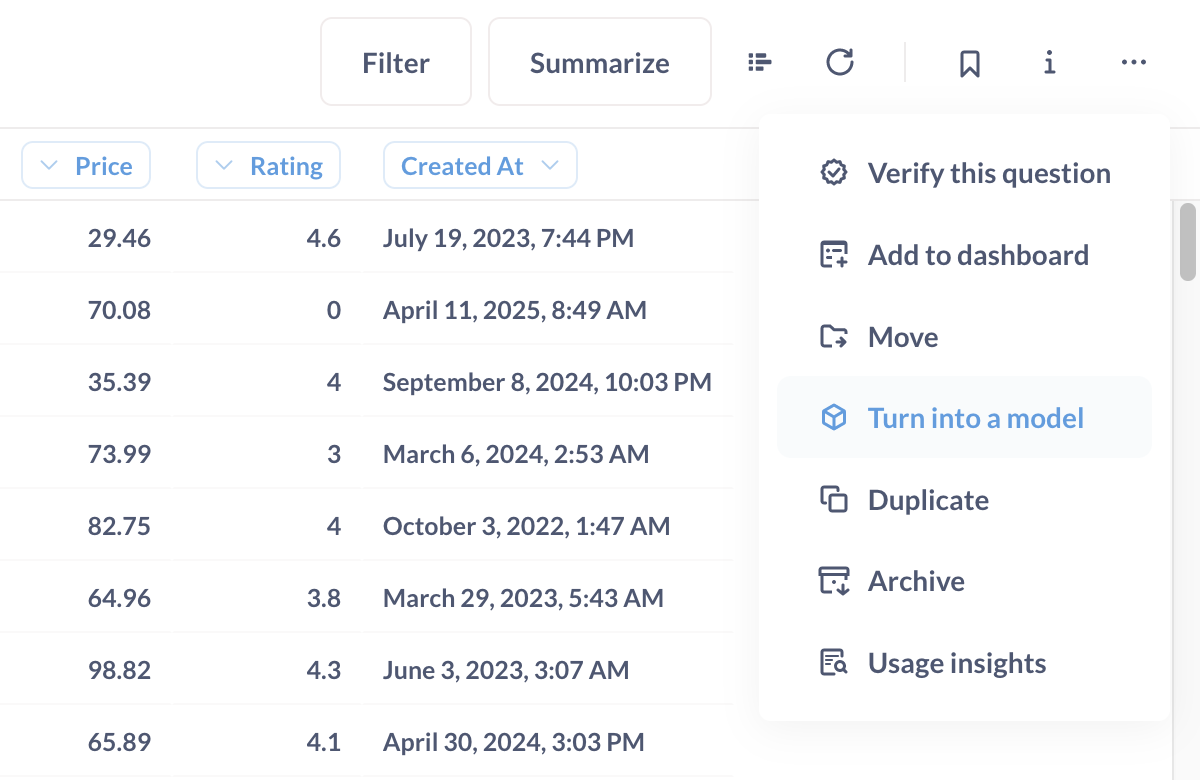The image size is (1200, 780).
Task: Open the Summarize panel
Action: [599, 63]
